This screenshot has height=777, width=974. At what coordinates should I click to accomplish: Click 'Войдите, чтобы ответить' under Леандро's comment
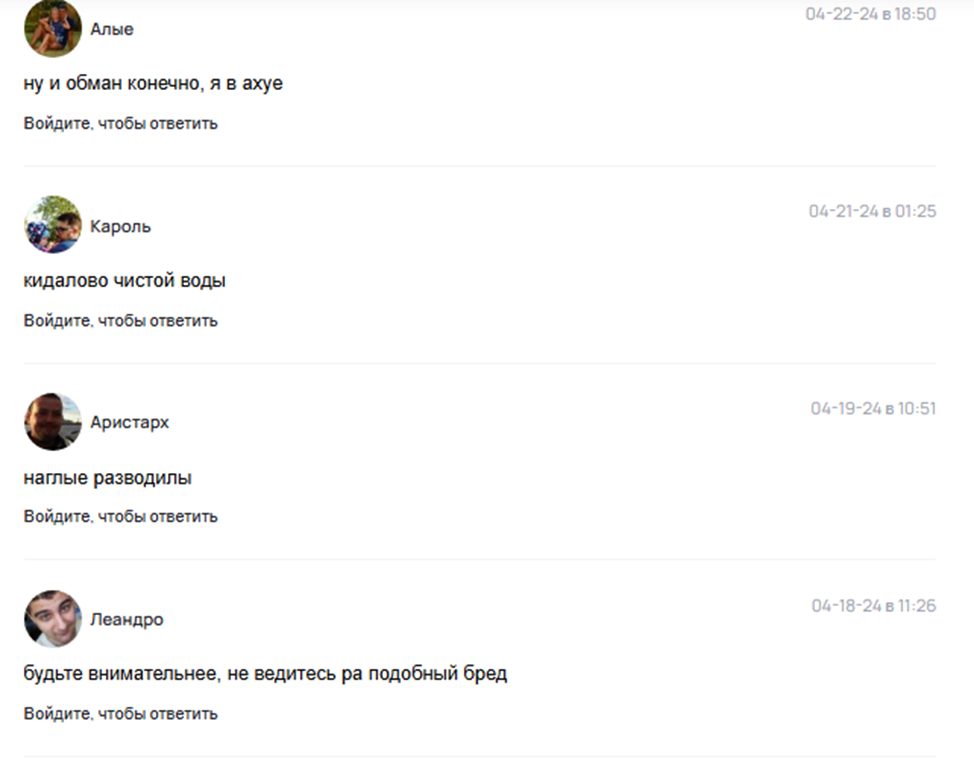[121, 714]
